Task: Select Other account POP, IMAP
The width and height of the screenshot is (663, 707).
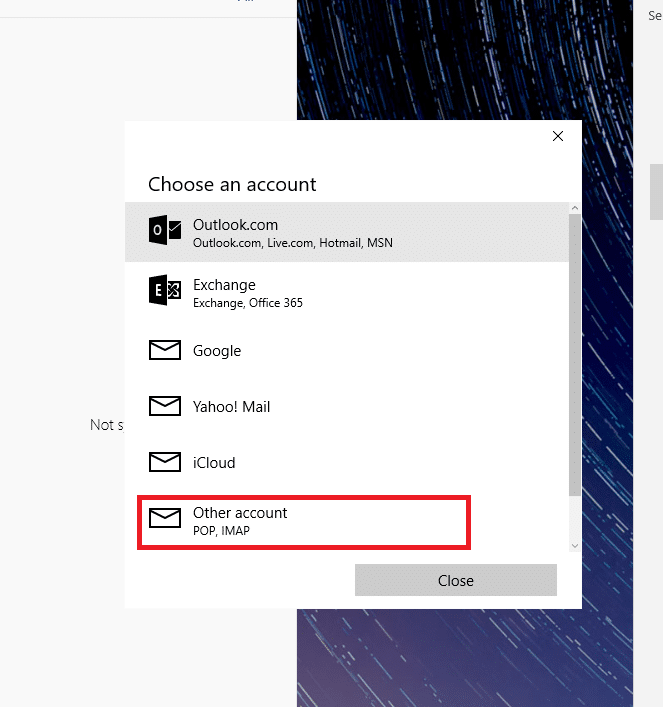Action: (347, 522)
